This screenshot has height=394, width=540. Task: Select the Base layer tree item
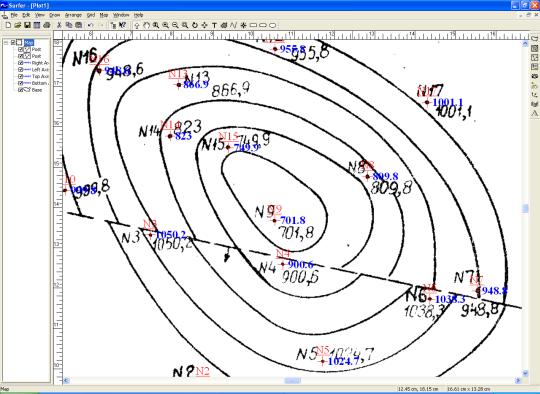point(37,90)
